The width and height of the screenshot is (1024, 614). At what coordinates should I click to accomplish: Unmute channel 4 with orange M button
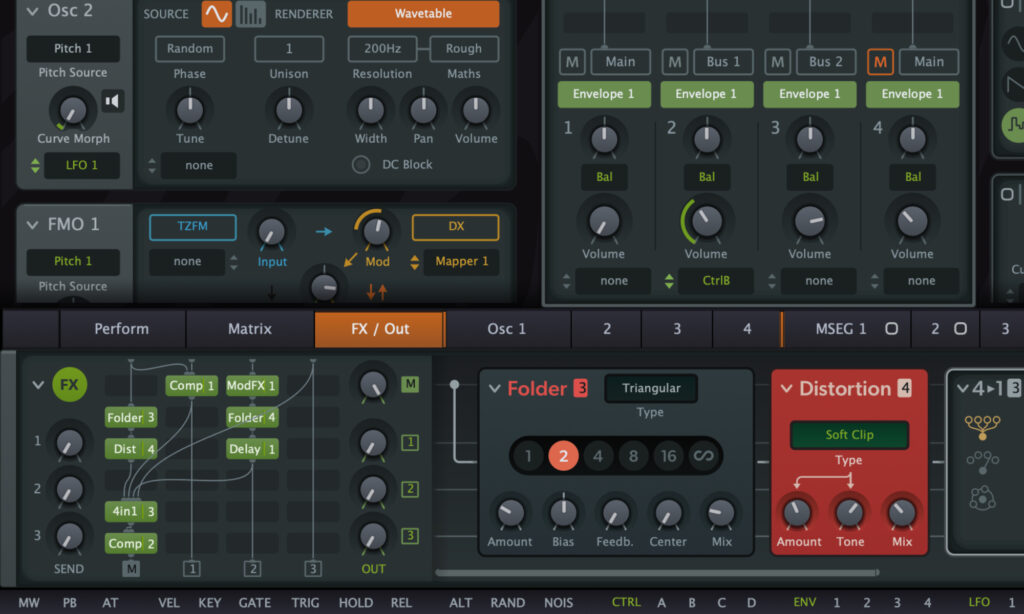pyautogui.click(x=880, y=62)
